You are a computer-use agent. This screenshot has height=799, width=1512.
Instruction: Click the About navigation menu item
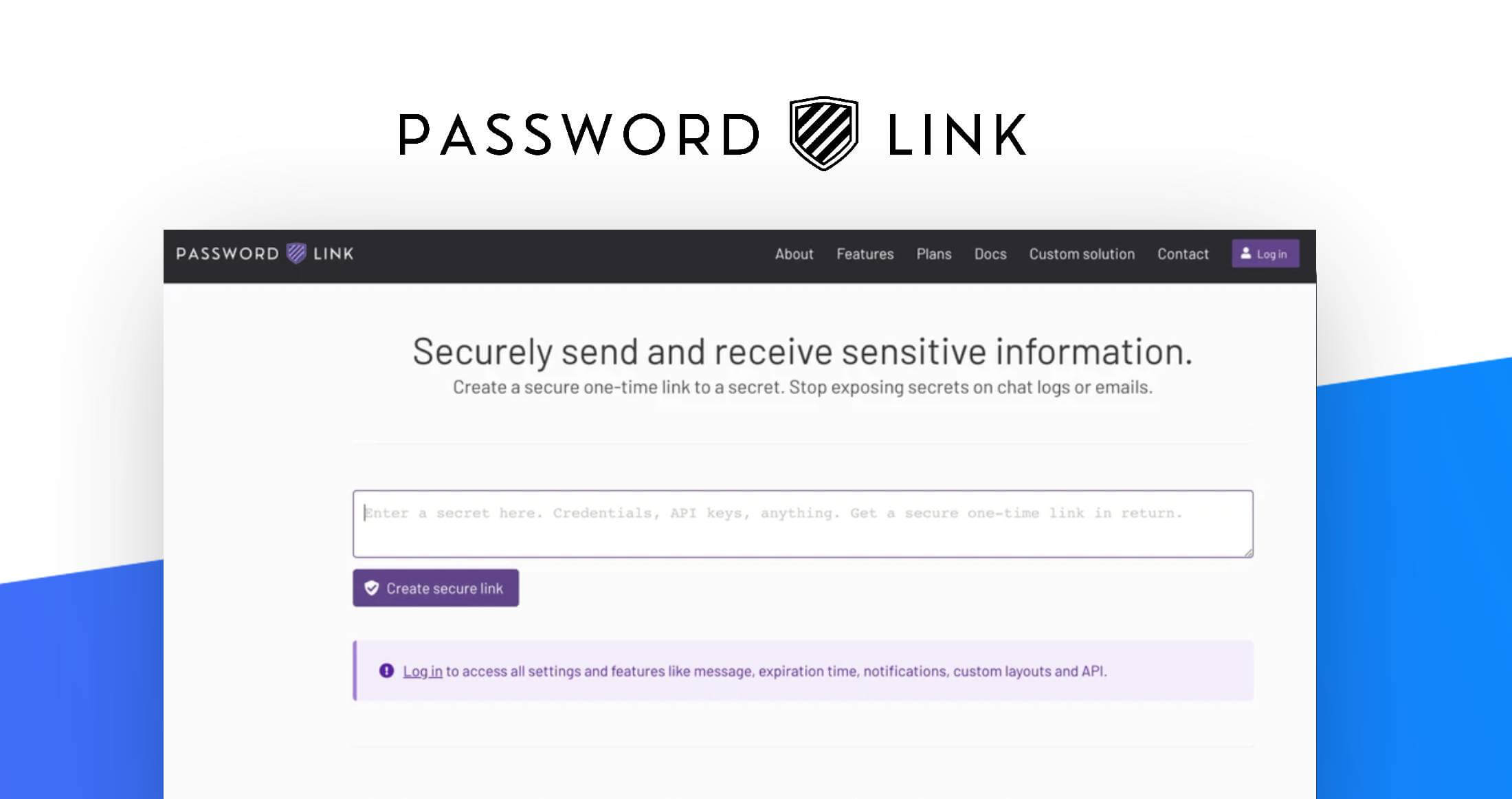click(795, 253)
